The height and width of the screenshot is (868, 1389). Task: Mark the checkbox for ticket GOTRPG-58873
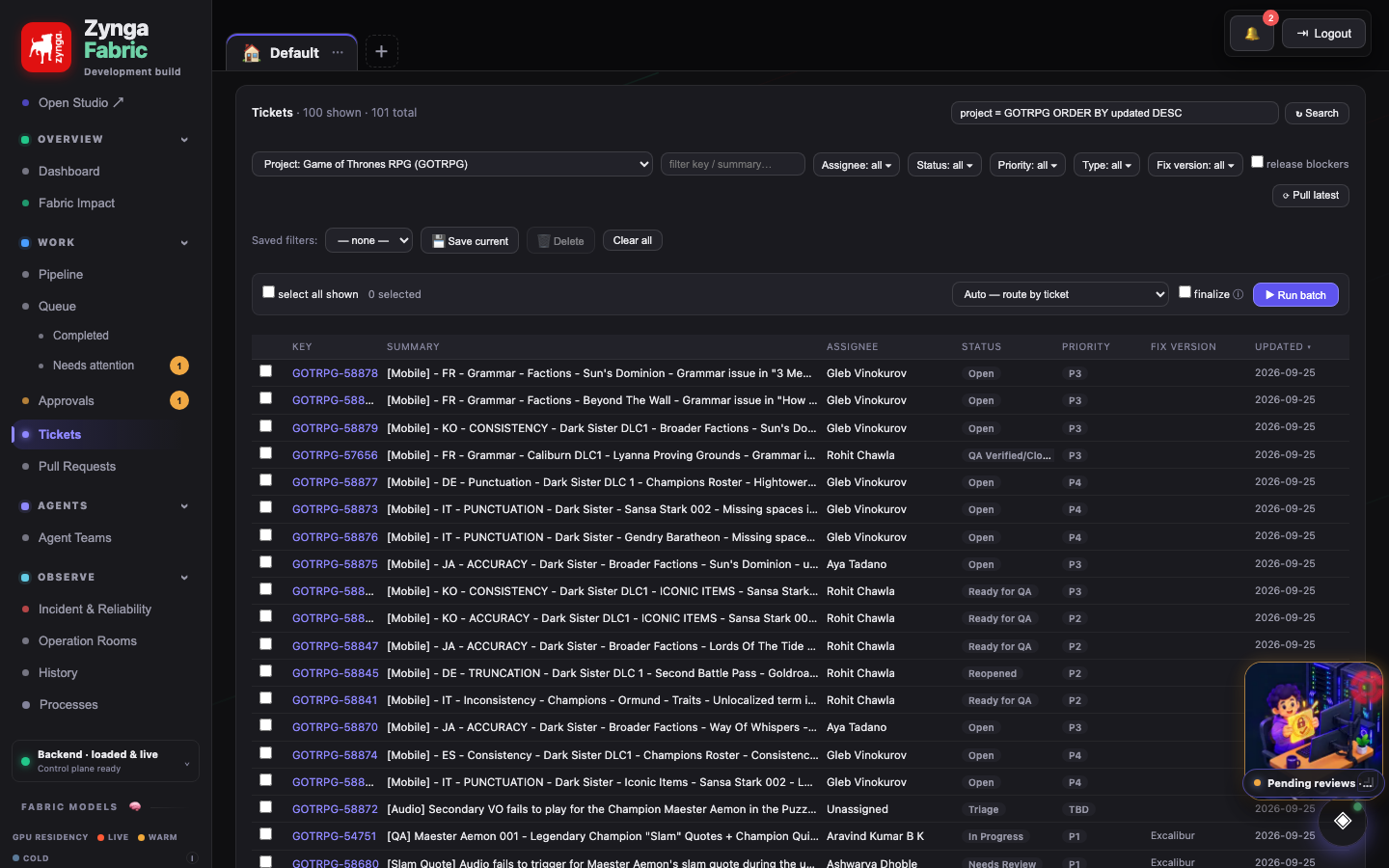coord(265,507)
